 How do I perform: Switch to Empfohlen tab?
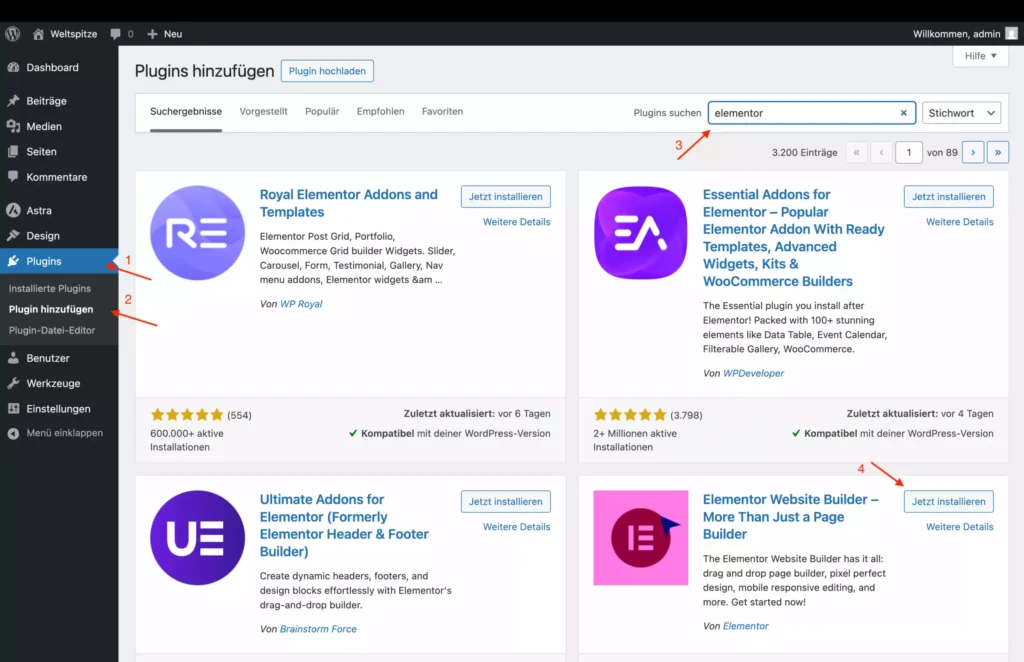380,112
